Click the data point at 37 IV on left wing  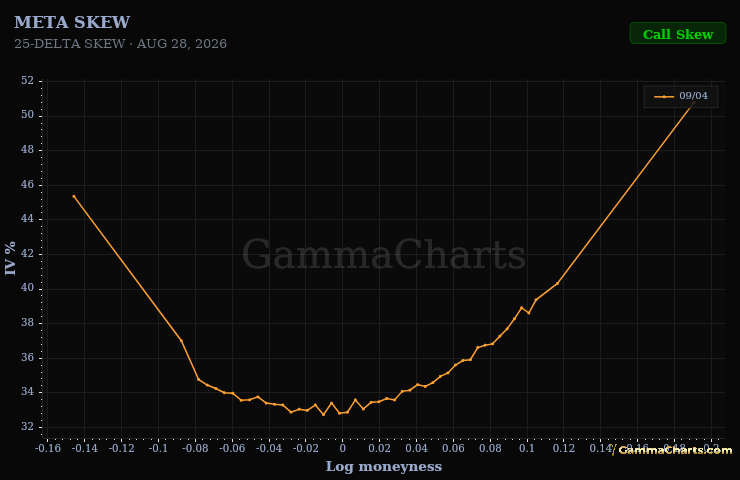click(181, 341)
